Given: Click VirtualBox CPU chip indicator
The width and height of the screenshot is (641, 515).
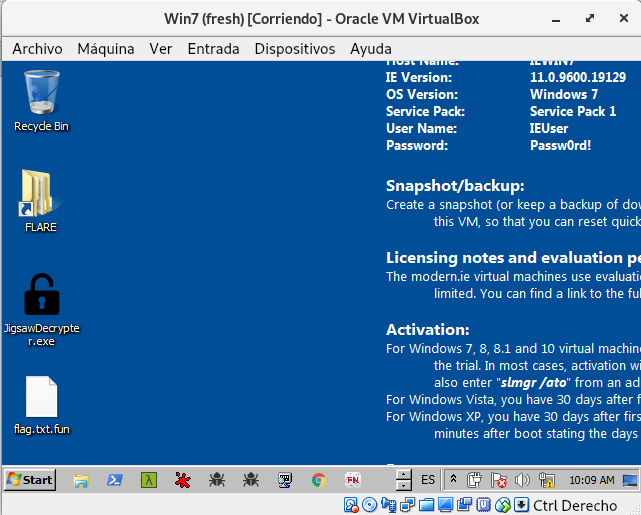Looking at the screenshot, I should (484, 506).
